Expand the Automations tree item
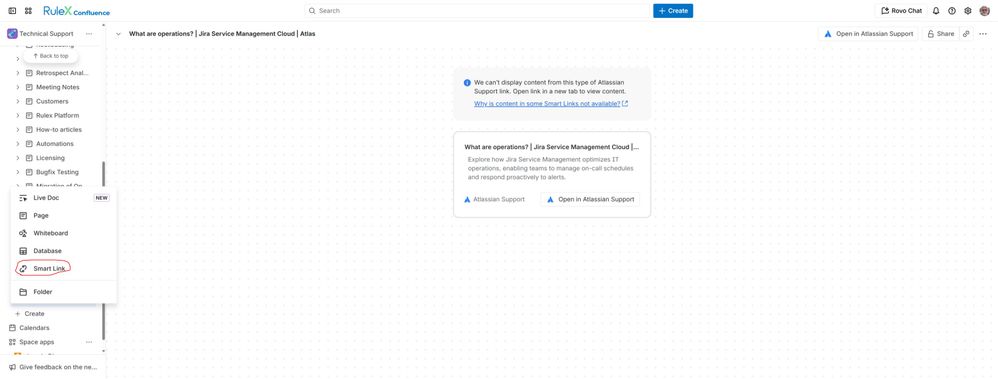 (x=18, y=144)
